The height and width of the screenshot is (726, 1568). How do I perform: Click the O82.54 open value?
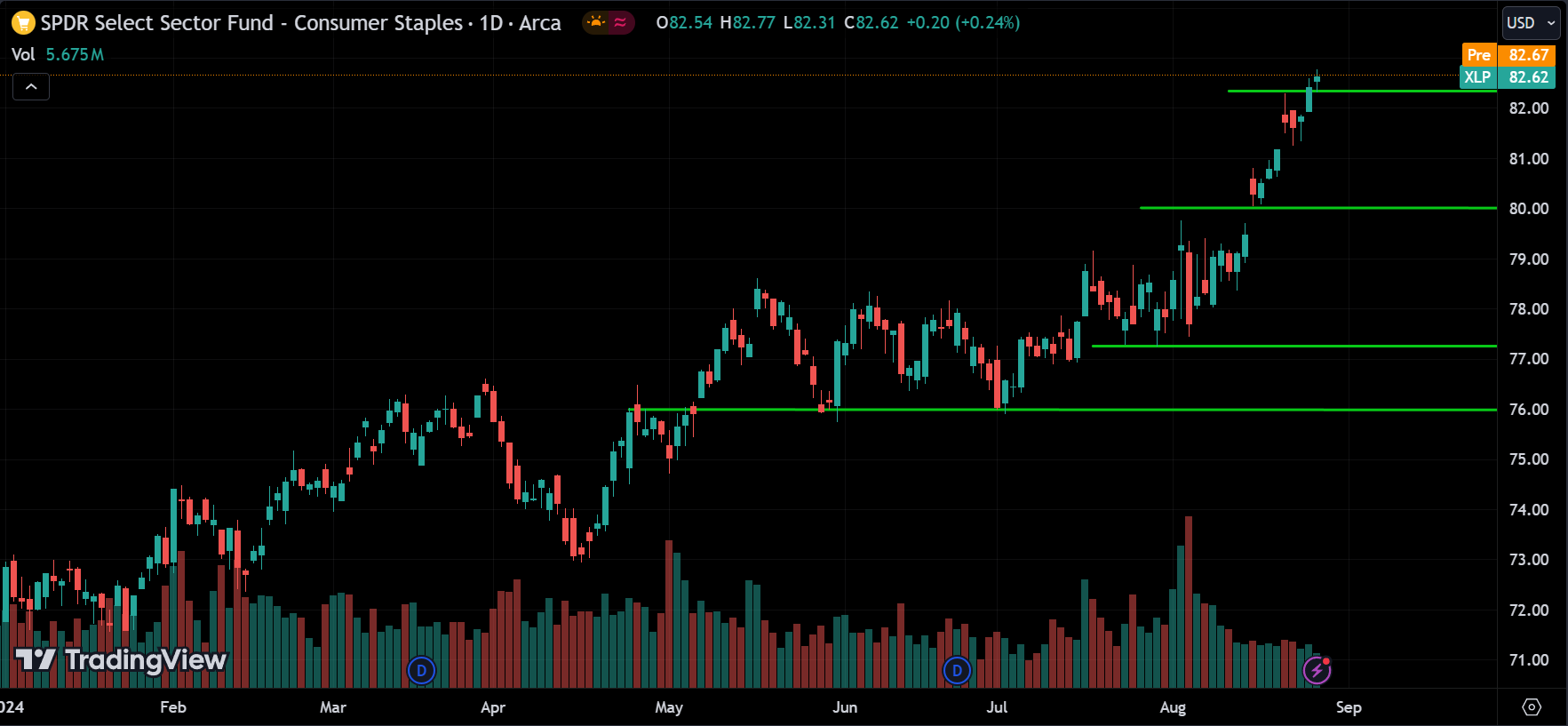tap(684, 23)
